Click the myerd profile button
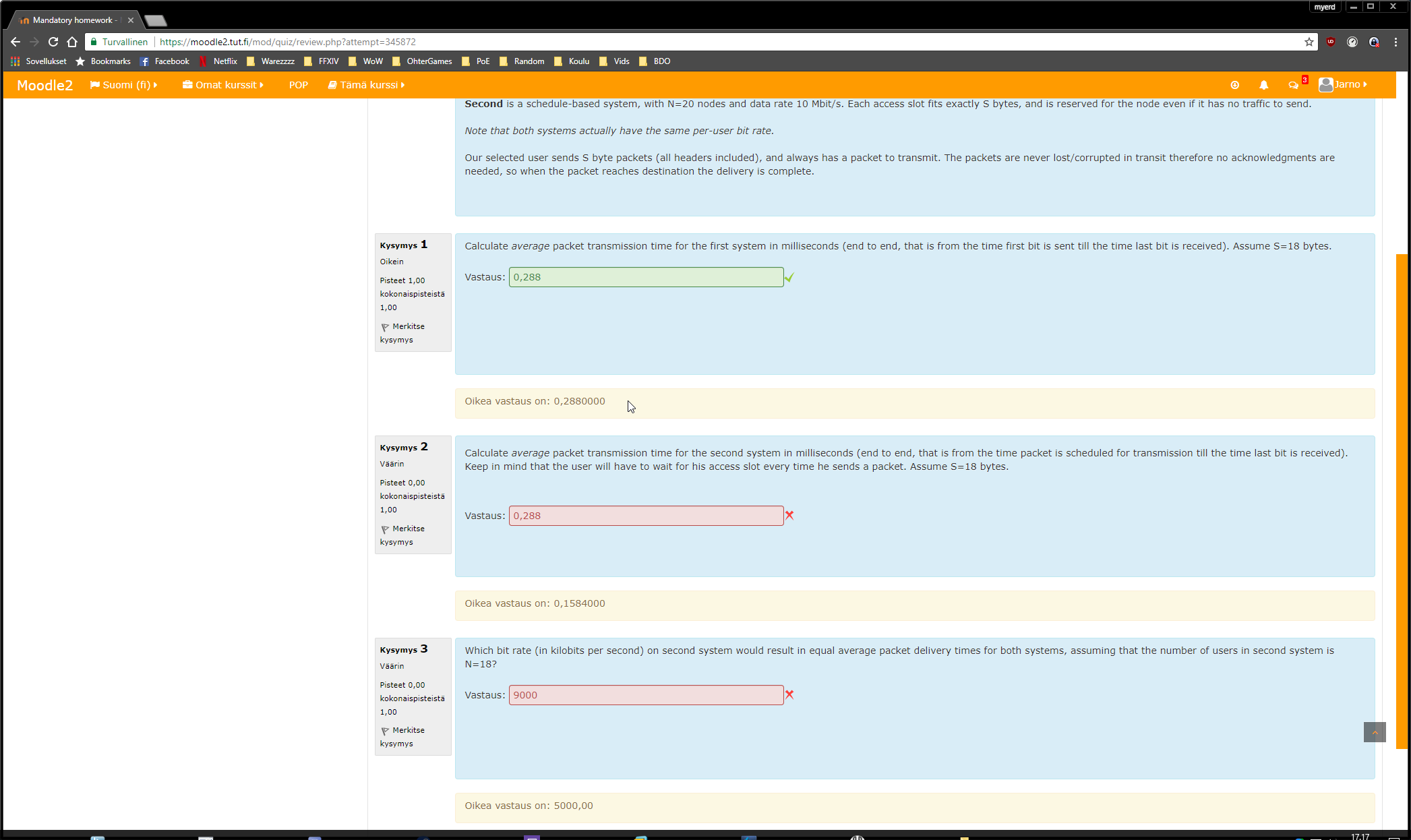This screenshot has width=1411, height=840. tap(1325, 7)
